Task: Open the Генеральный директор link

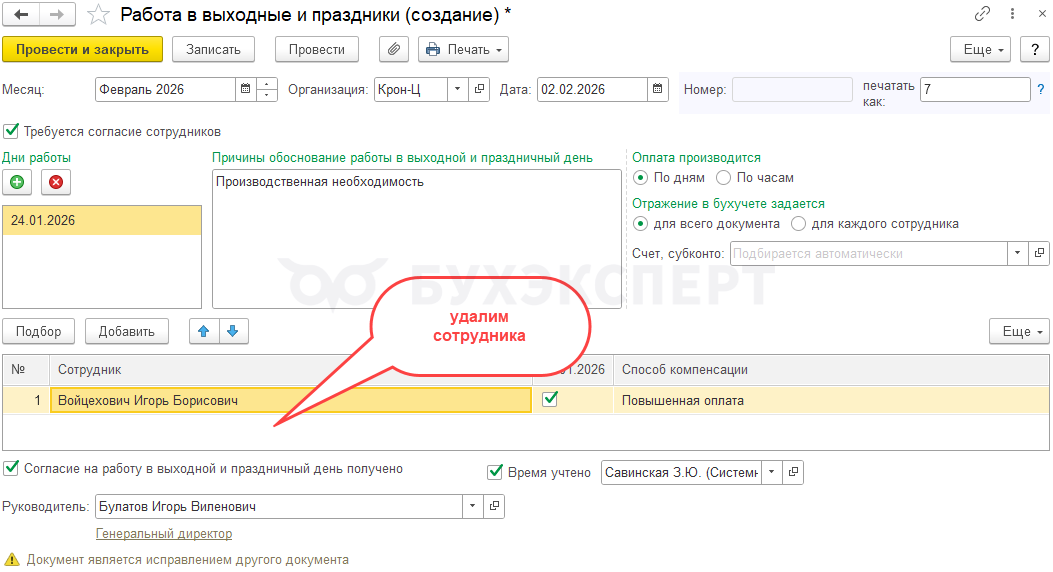Action: [164, 533]
